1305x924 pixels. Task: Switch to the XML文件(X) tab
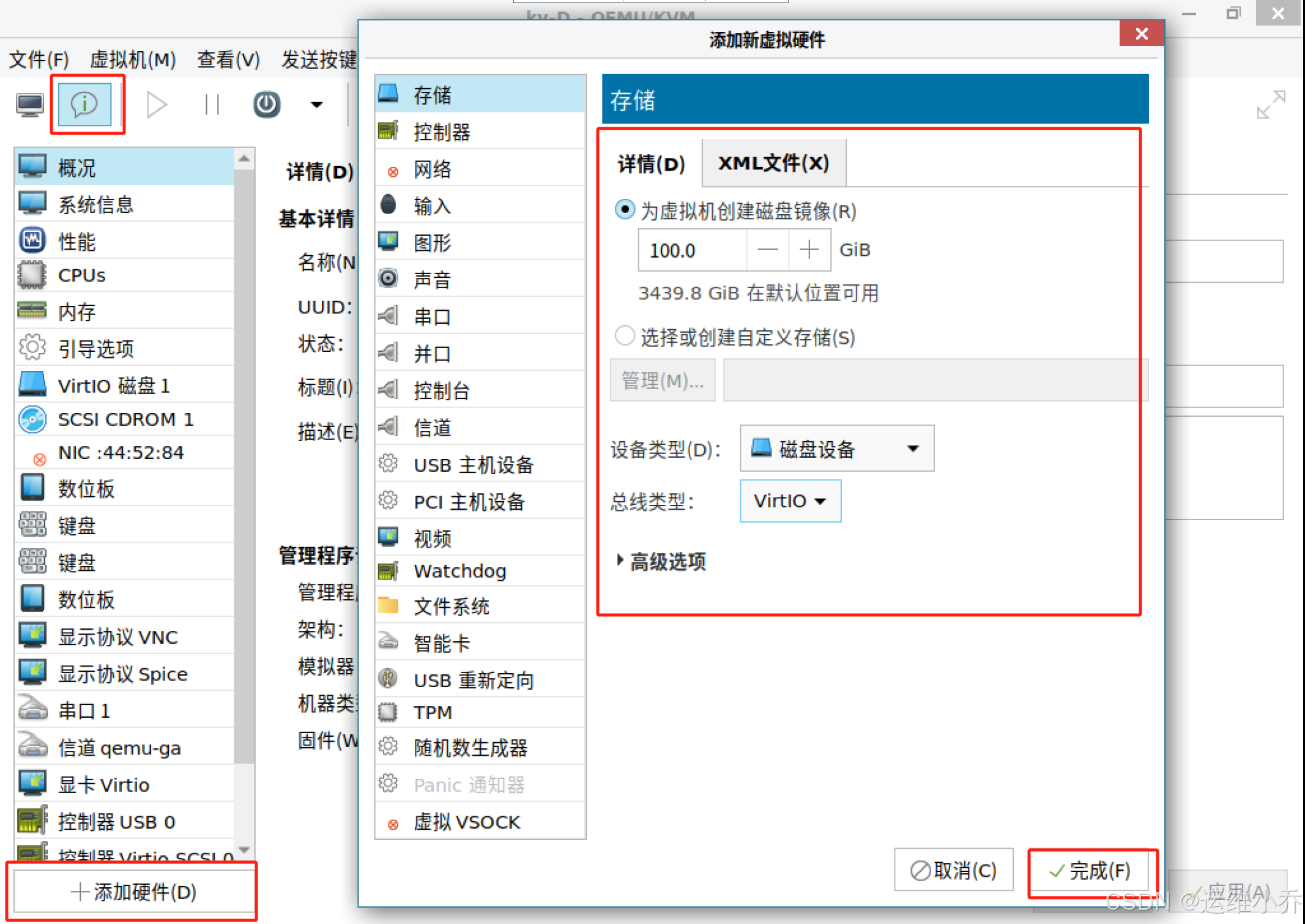[773, 163]
